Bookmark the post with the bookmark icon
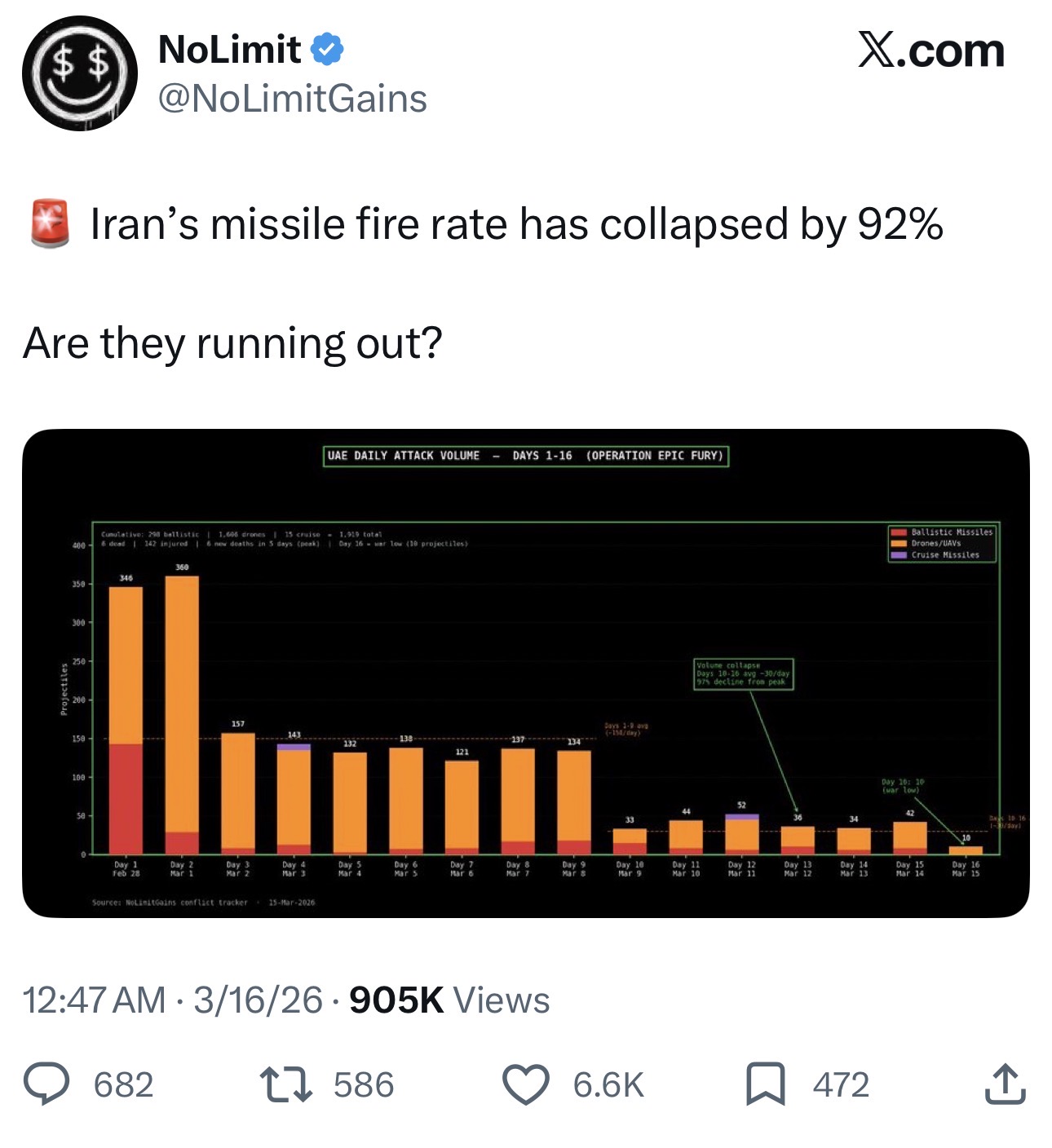This screenshot has width=1052, height=1148. click(766, 1084)
